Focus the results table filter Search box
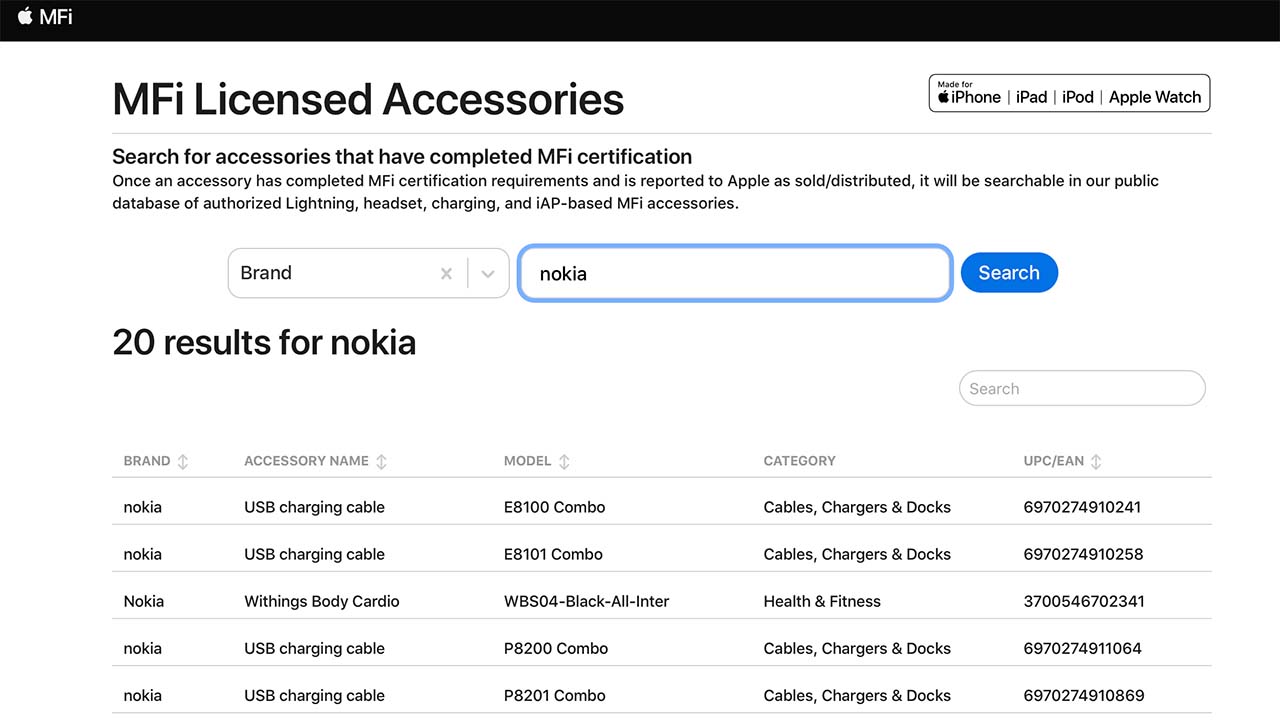 point(1082,388)
